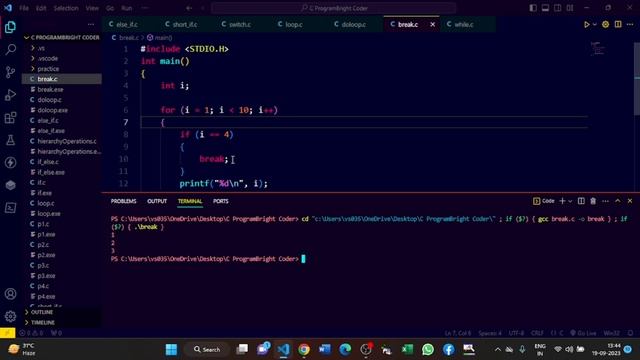Click the main() breadcrumb
The width and height of the screenshot is (640, 360).
[x=160, y=38]
